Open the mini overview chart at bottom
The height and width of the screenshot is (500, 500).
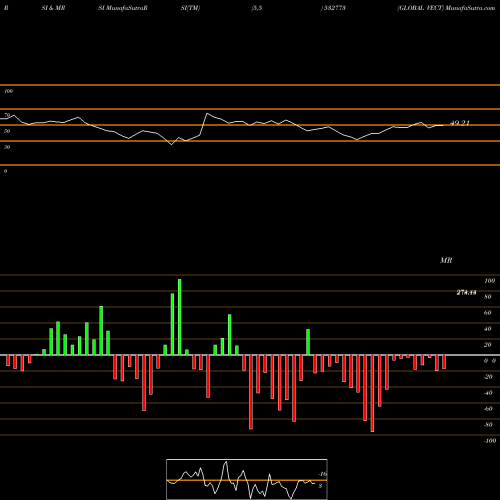(247, 479)
